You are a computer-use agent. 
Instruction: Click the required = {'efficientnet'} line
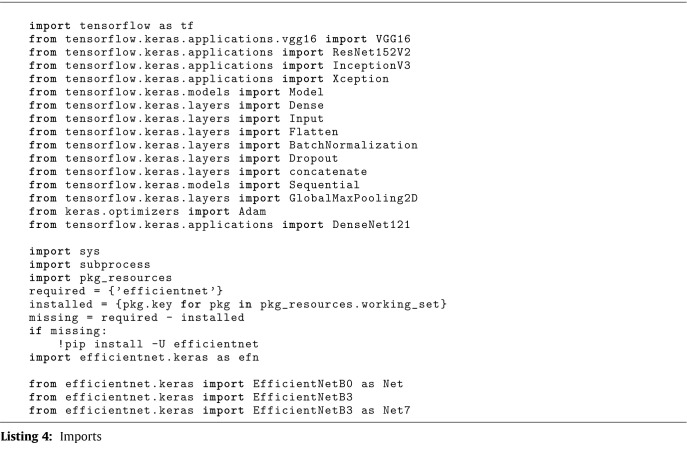tap(126, 291)
